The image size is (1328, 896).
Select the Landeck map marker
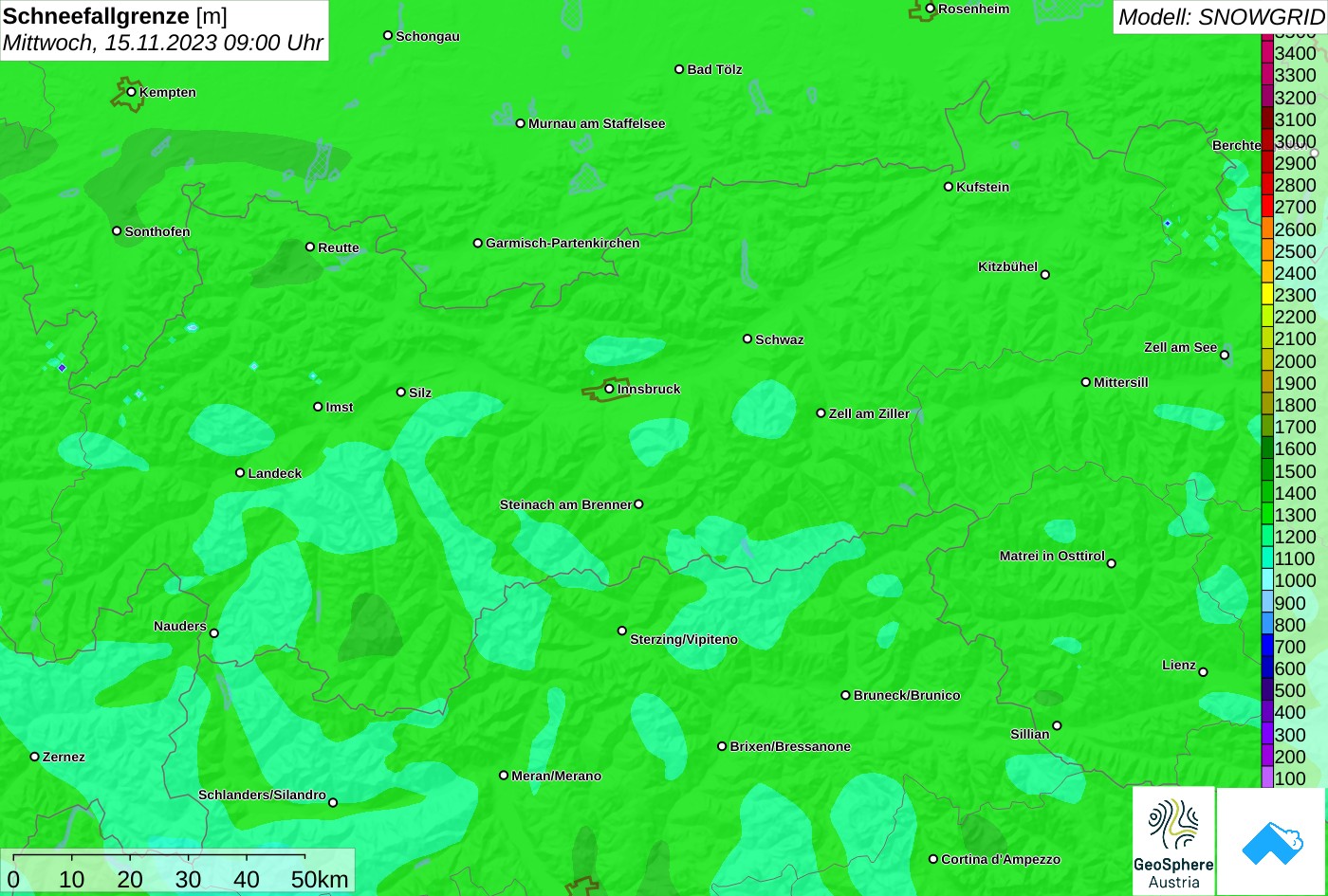[x=240, y=472]
